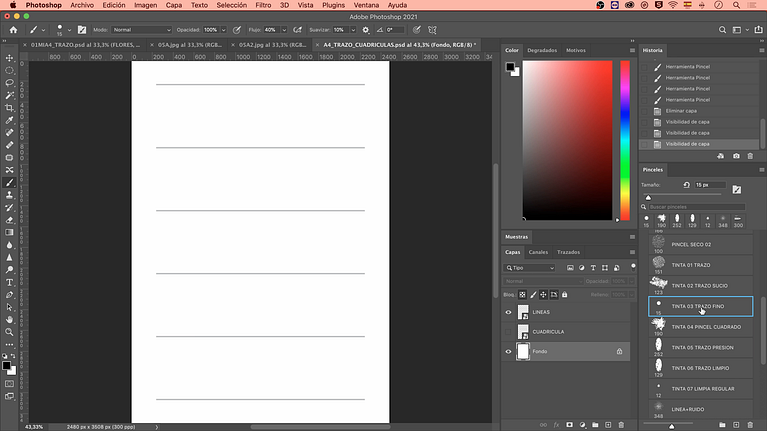The width and height of the screenshot is (767, 431).
Task: Select the Elliptical Marquee tool
Action: (9, 70)
